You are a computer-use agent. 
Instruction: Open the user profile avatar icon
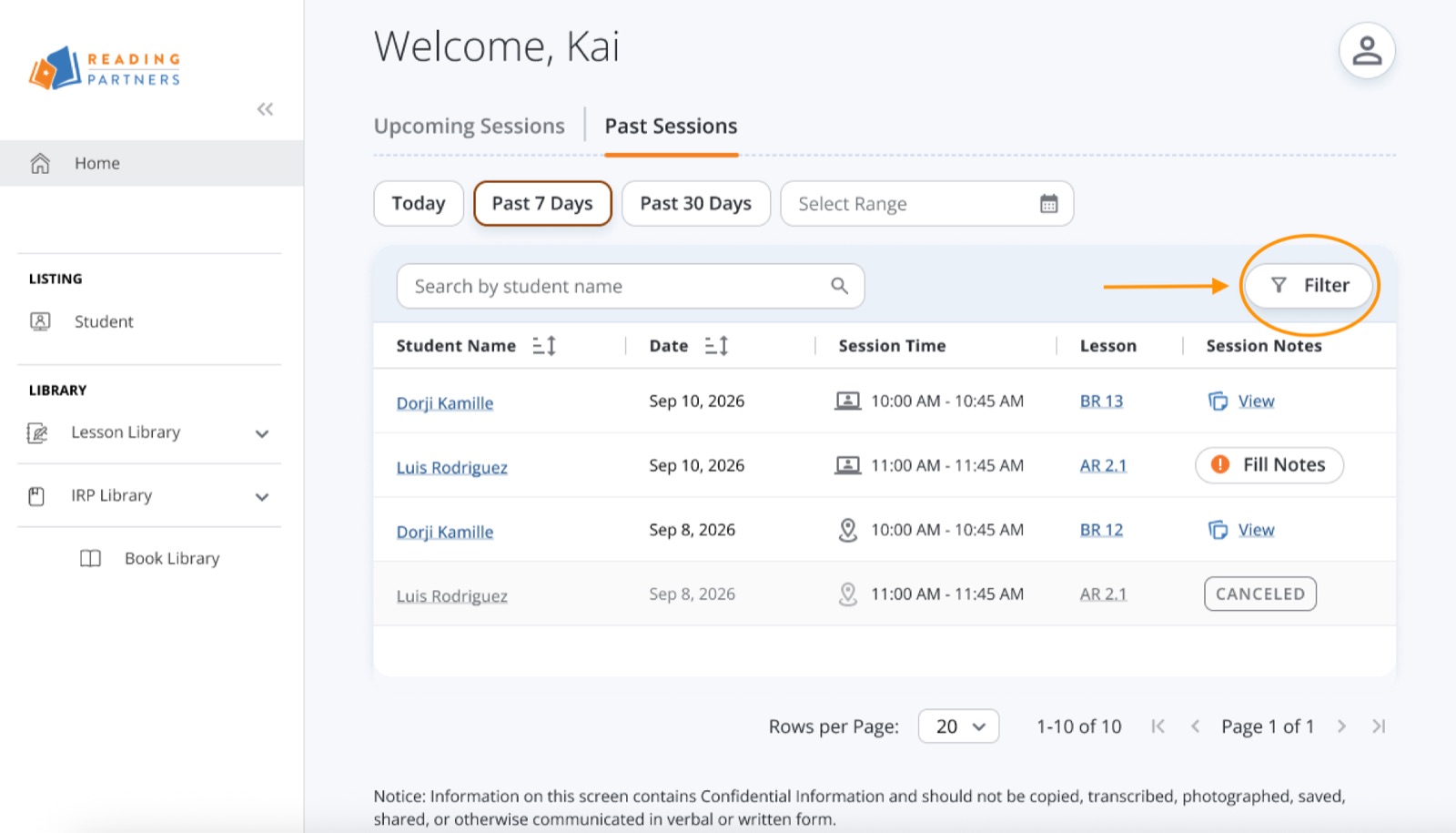[x=1366, y=50]
